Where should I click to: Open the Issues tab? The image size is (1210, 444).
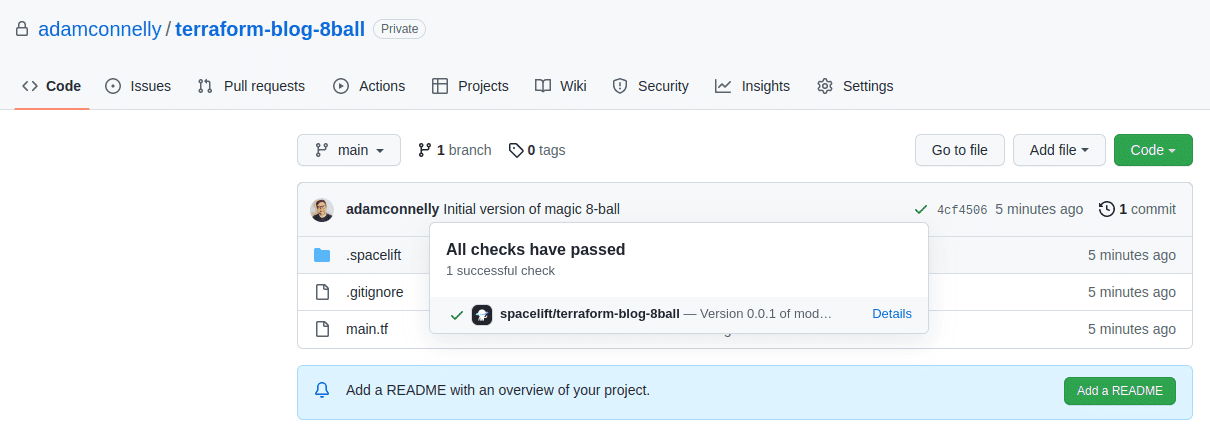point(138,86)
